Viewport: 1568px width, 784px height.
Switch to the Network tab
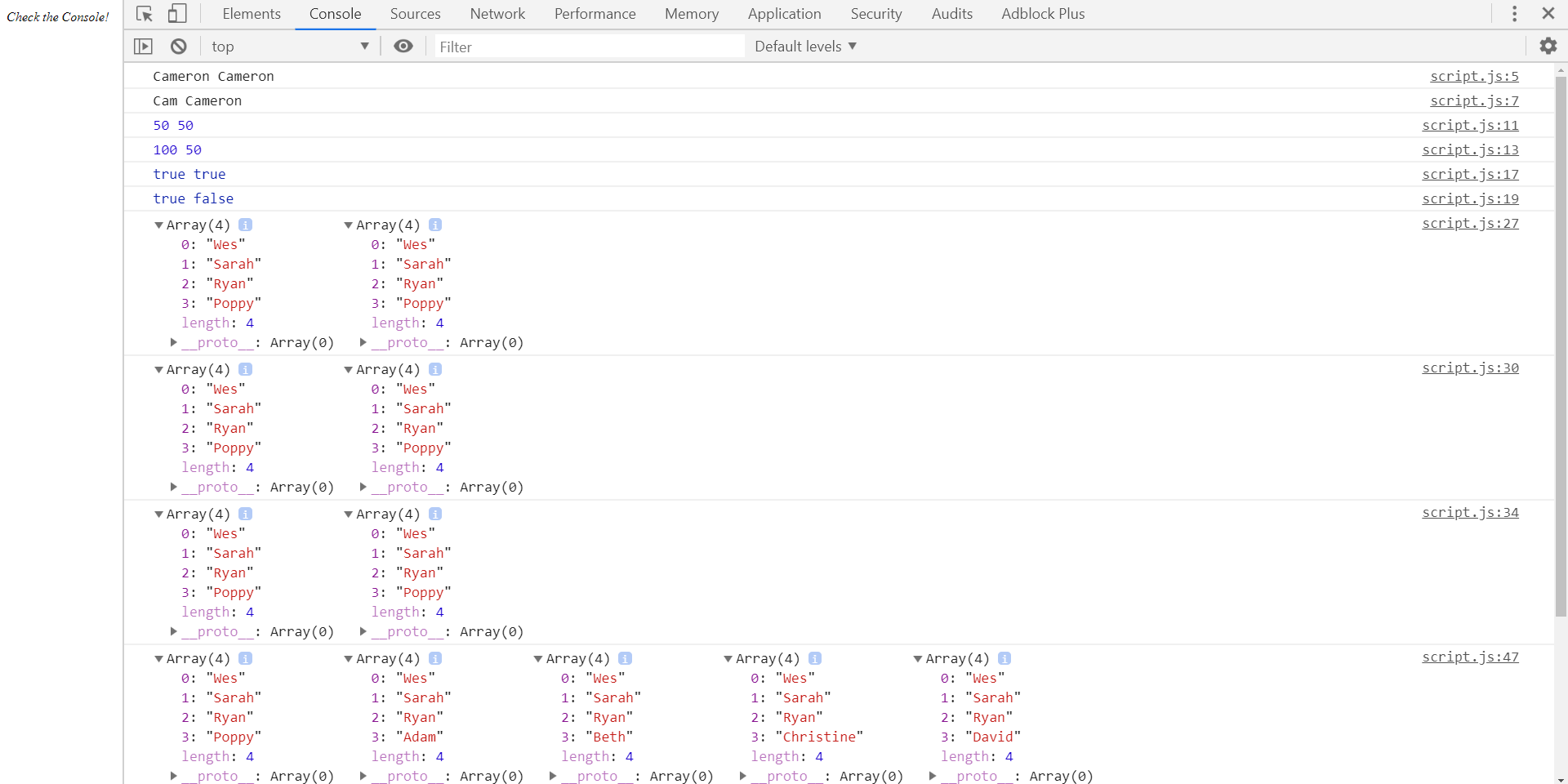click(497, 14)
